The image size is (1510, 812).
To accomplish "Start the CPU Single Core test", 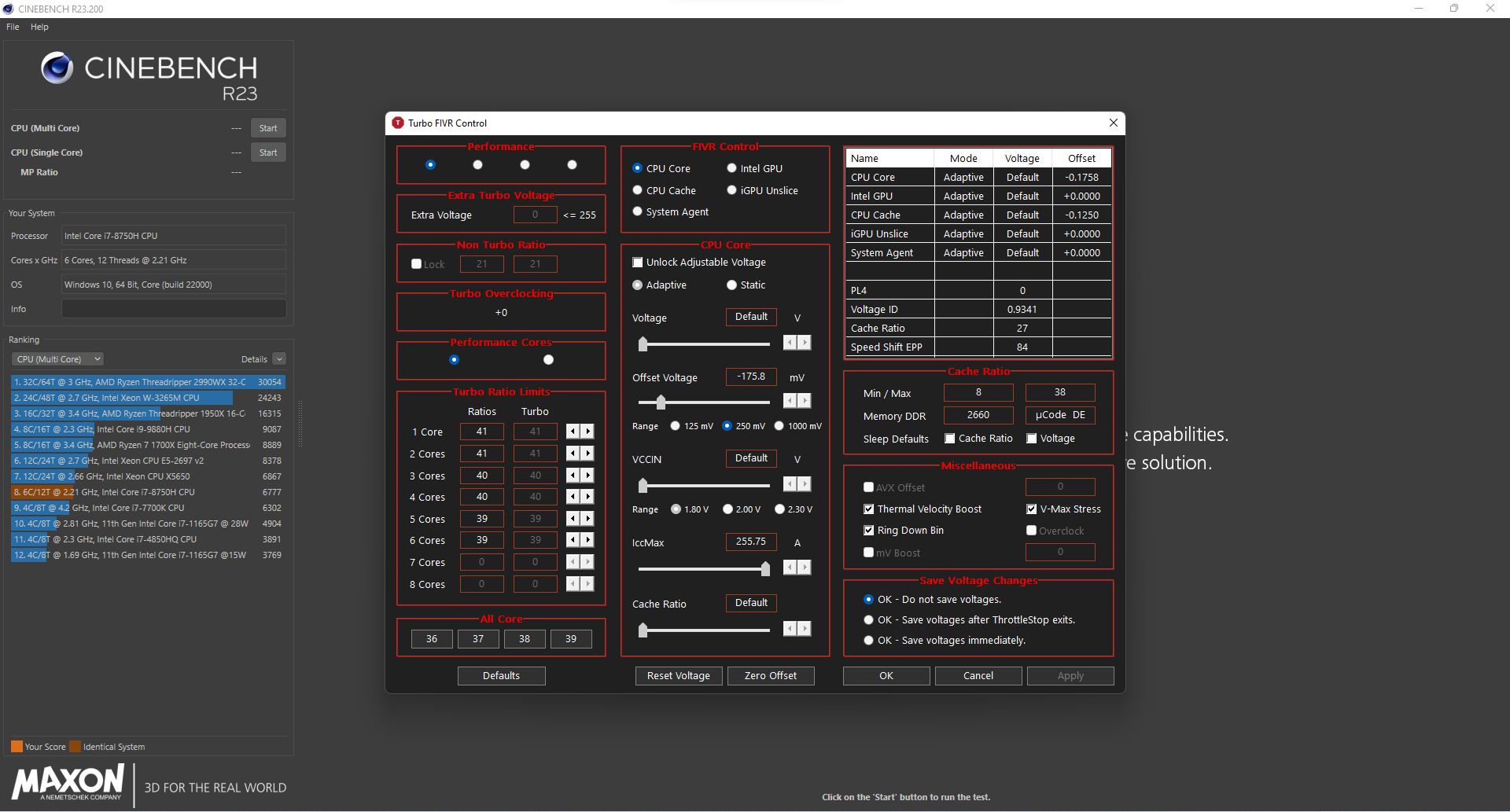I will pyautogui.click(x=268, y=152).
